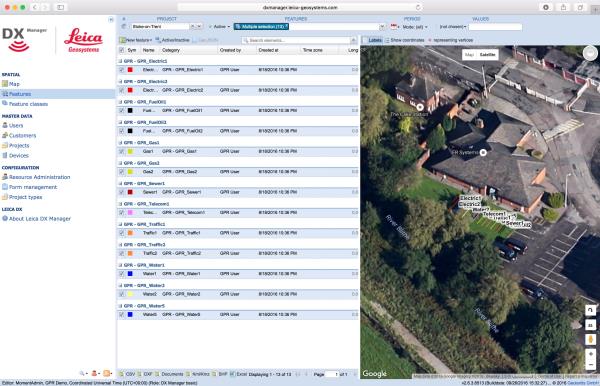Switch map to Satellite view

(x=488, y=55)
